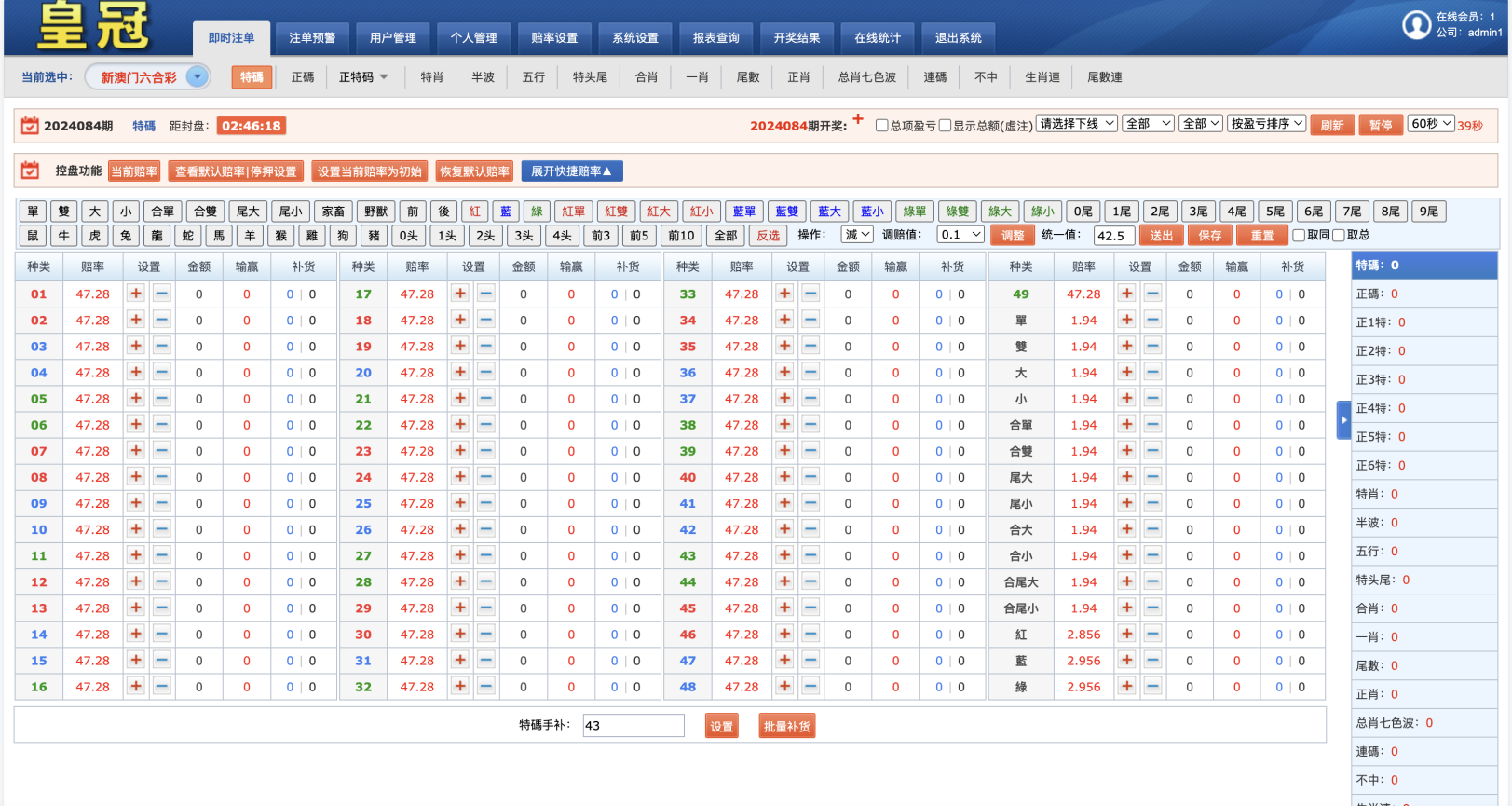
Task: Enable the 取怠 checkbox
Action: pyautogui.click(x=1339, y=236)
